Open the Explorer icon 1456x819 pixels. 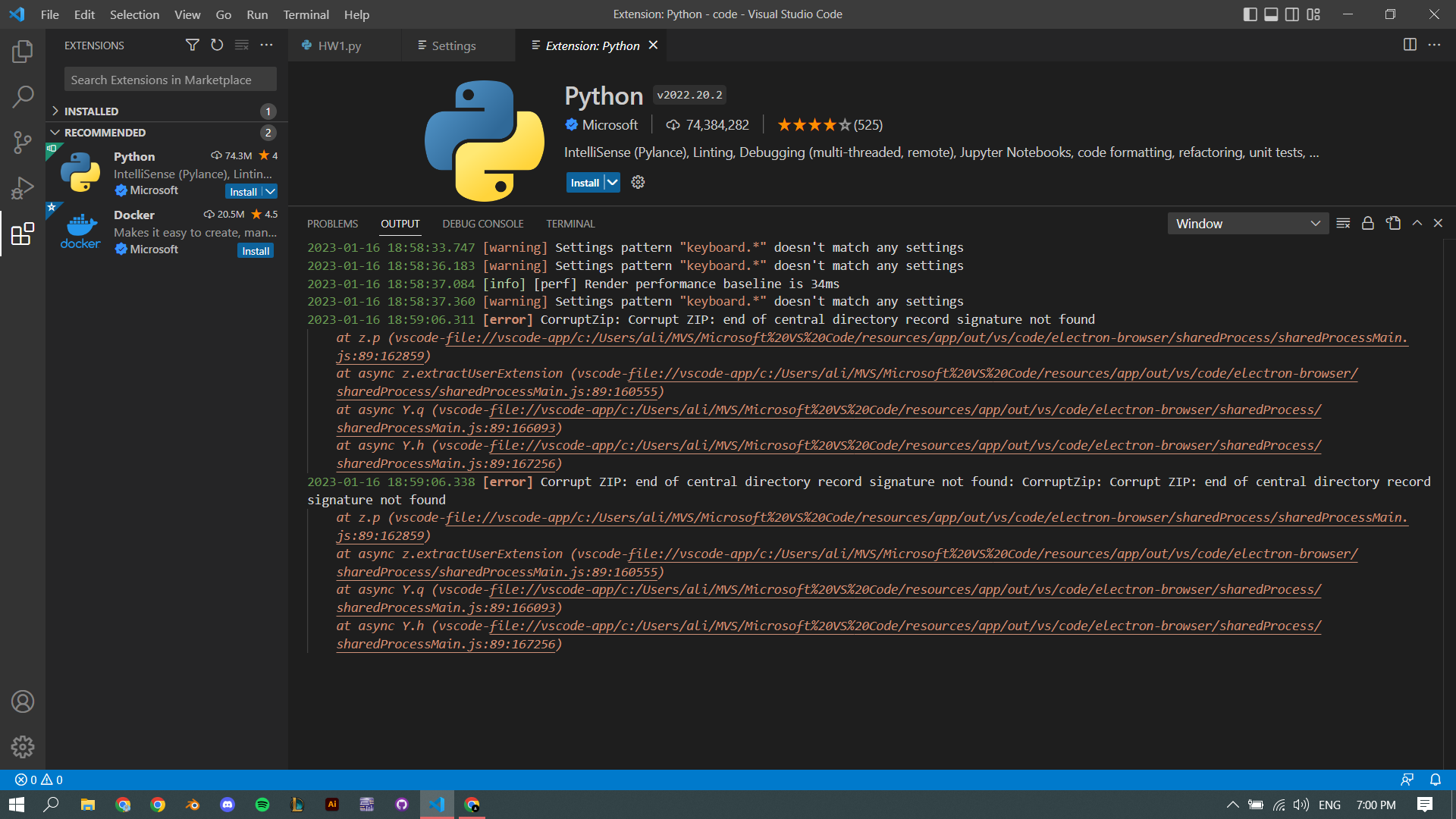[22, 52]
